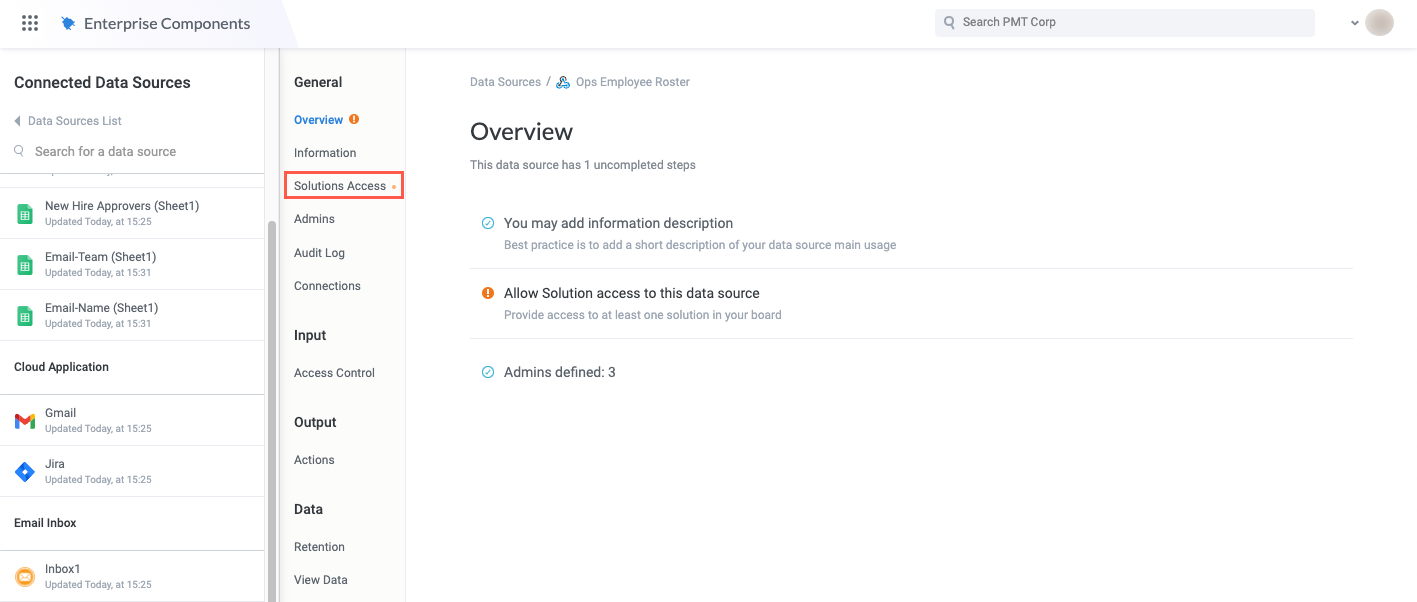Click the green check beside Admins defined
Screen dimensions: 1417x602
(487, 371)
